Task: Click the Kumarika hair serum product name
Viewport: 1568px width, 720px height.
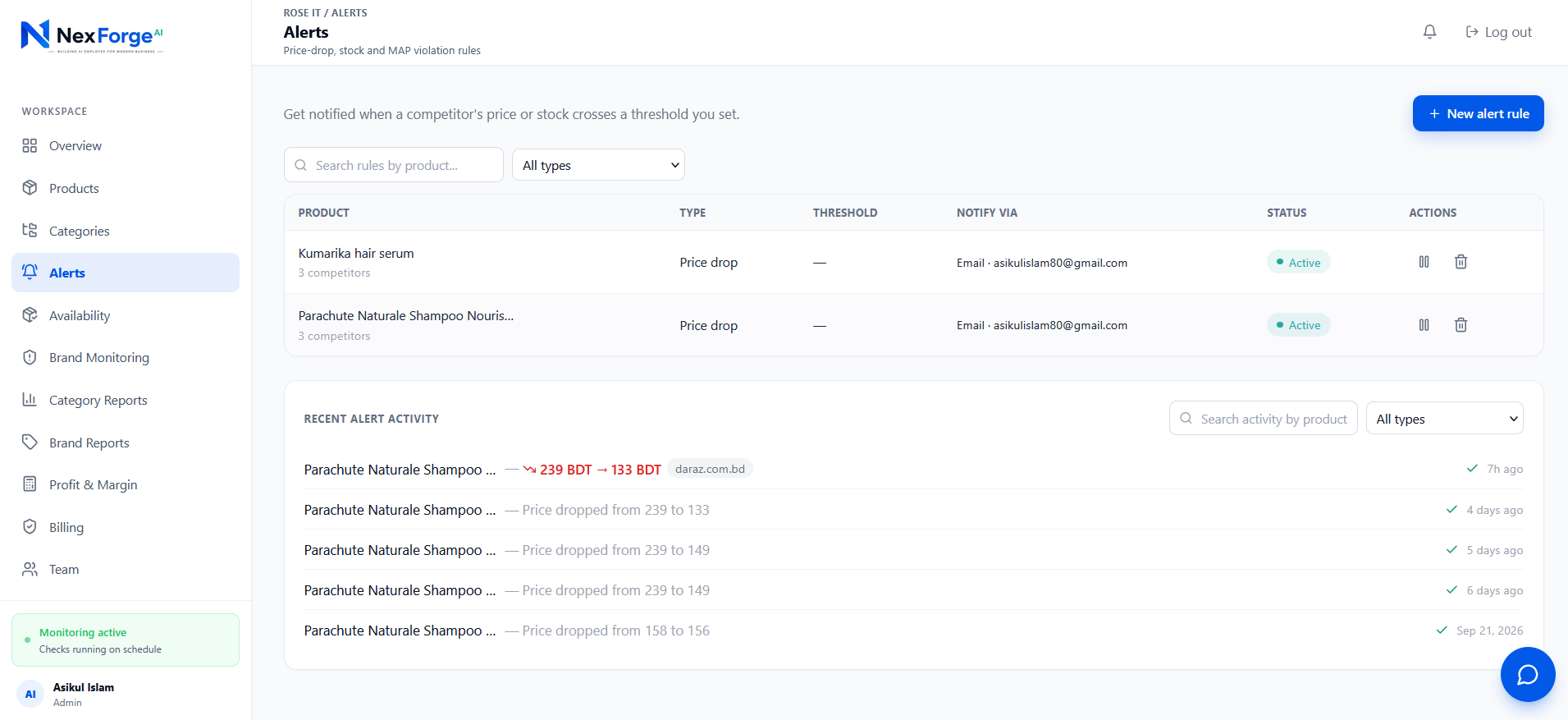Action: (356, 254)
